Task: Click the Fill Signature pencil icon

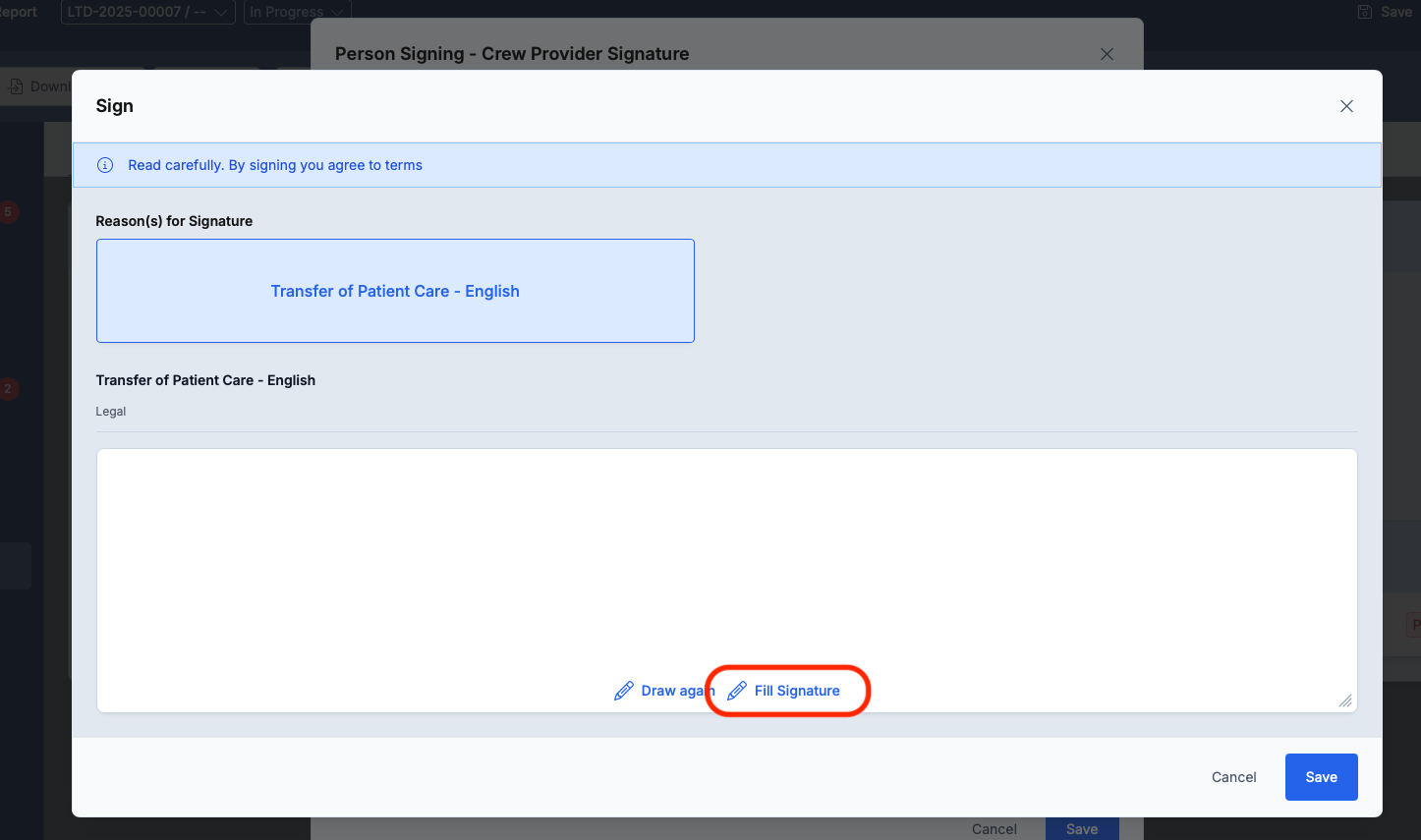Action: tap(737, 692)
